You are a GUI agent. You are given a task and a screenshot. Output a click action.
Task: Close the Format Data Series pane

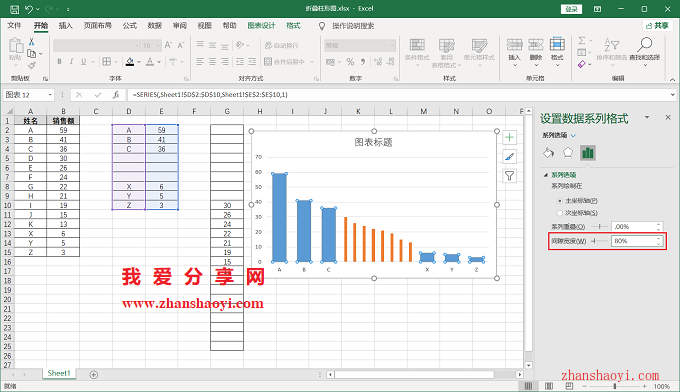point(668,118)
